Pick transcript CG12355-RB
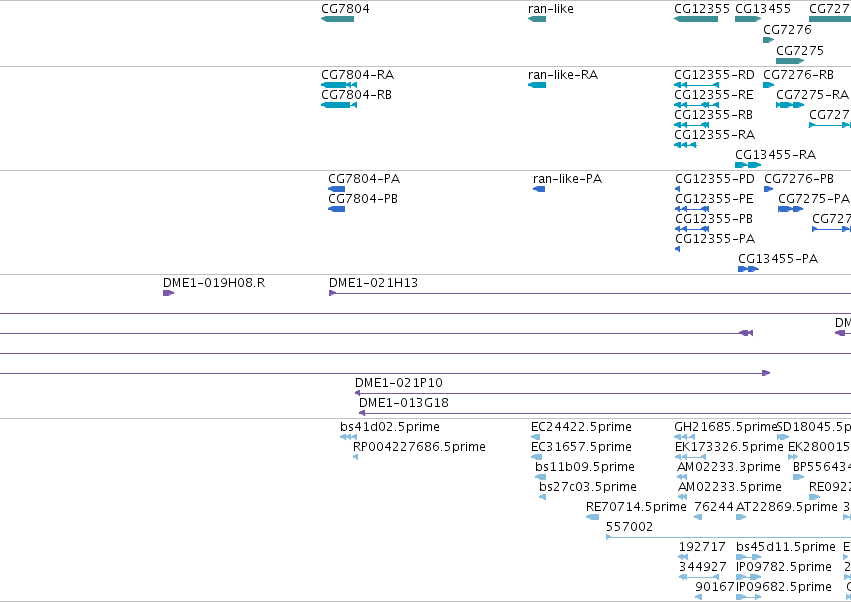This screenshot has width=851, height=602. point(713,115)
